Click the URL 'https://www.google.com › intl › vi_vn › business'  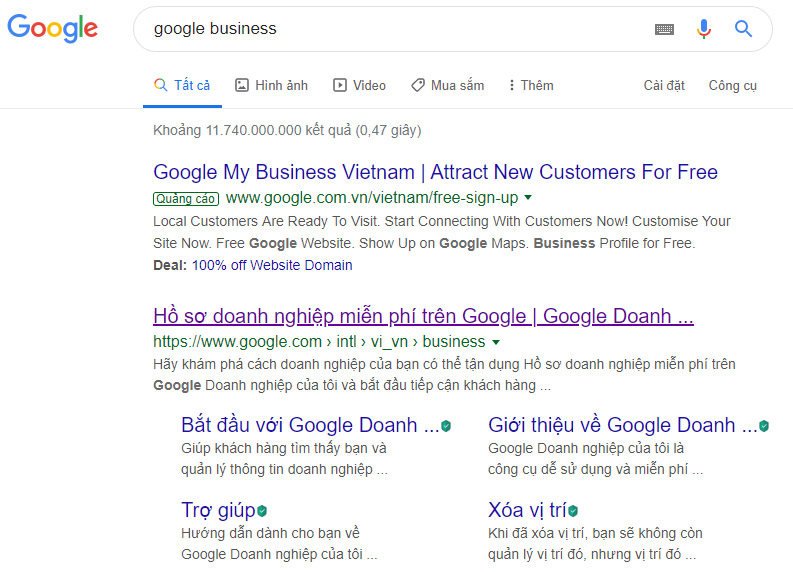(x=319, y=342)
